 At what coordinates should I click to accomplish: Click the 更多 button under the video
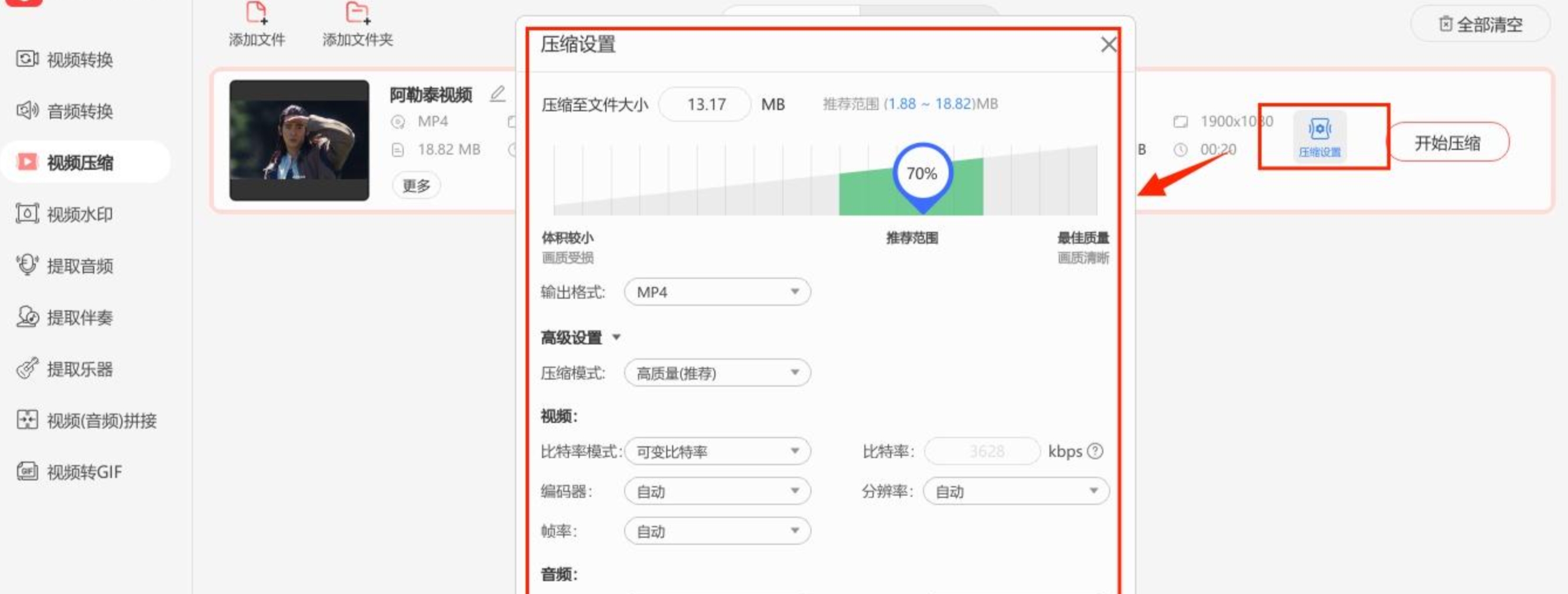(x=417, y=185)
